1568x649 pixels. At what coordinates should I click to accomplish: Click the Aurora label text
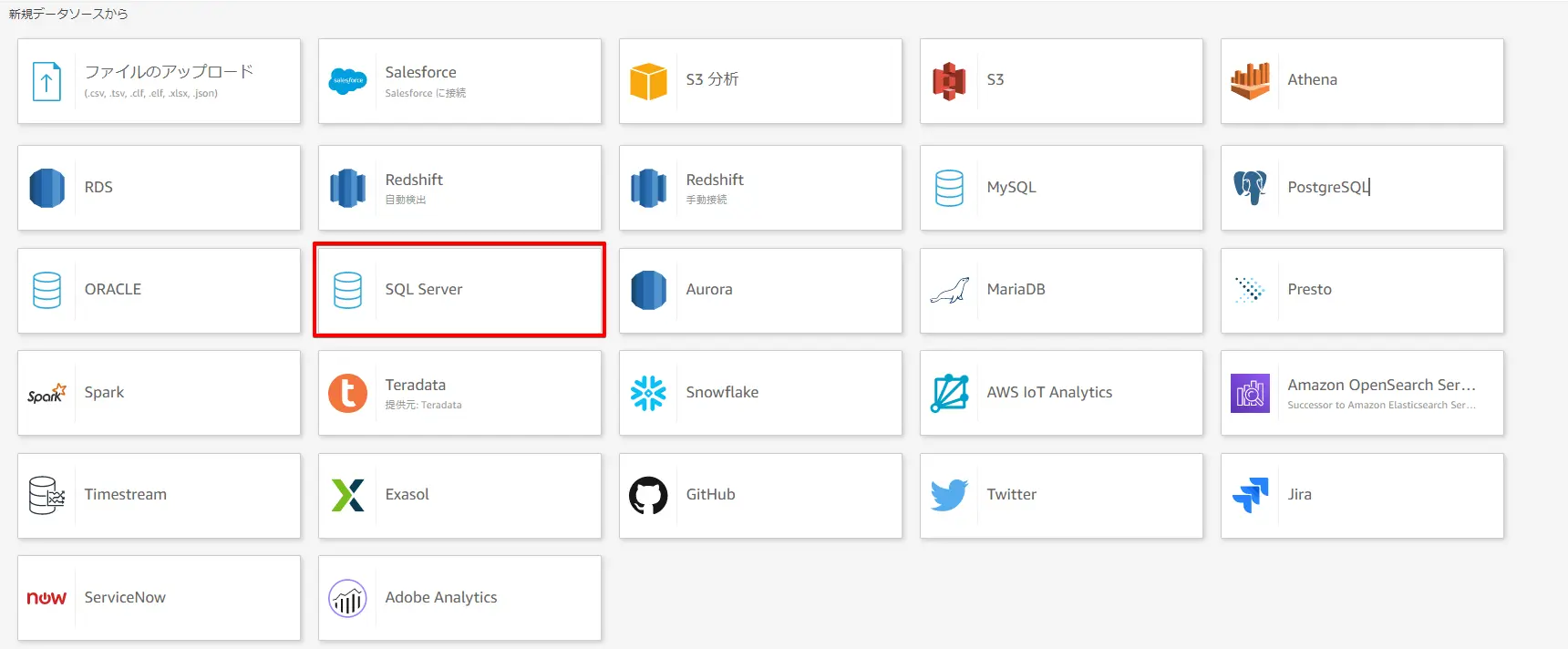[709, 289]
